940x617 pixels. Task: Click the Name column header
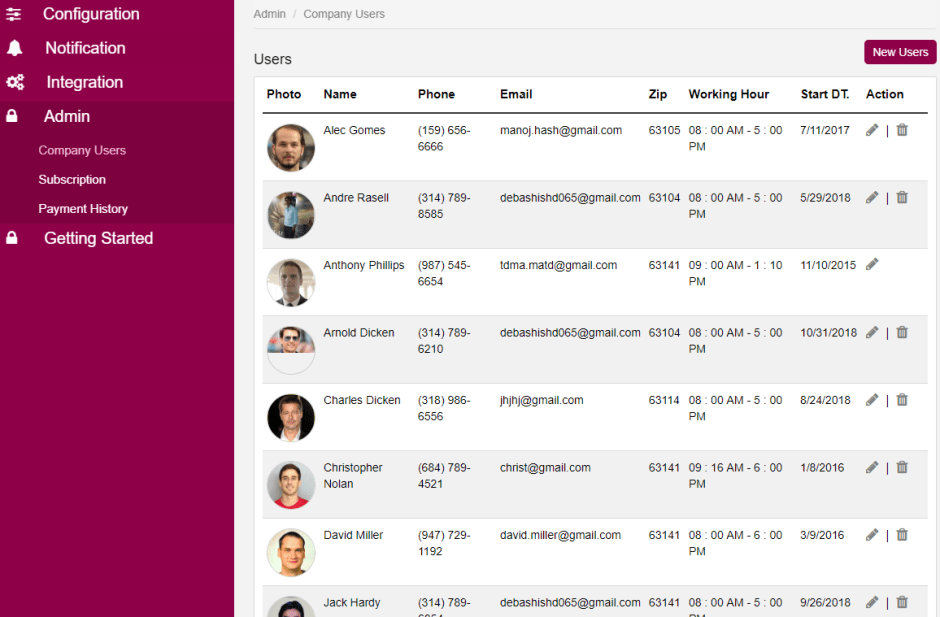[x=340, y=94]
